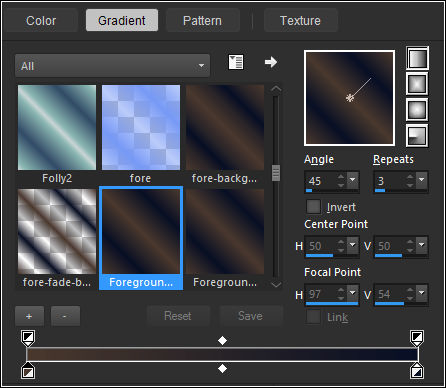Select the Linear gradient style icon
The width and height of the screenshot is (446, 388).
coord(417,58)
